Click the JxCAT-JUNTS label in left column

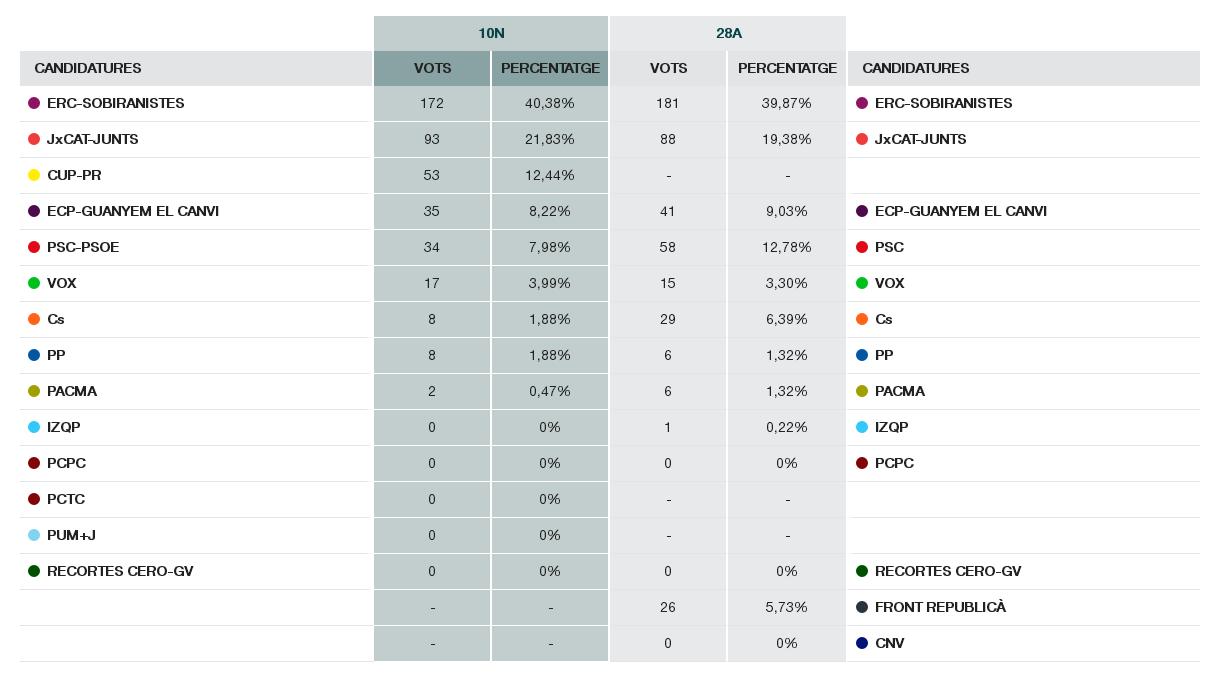coord(93,139)
